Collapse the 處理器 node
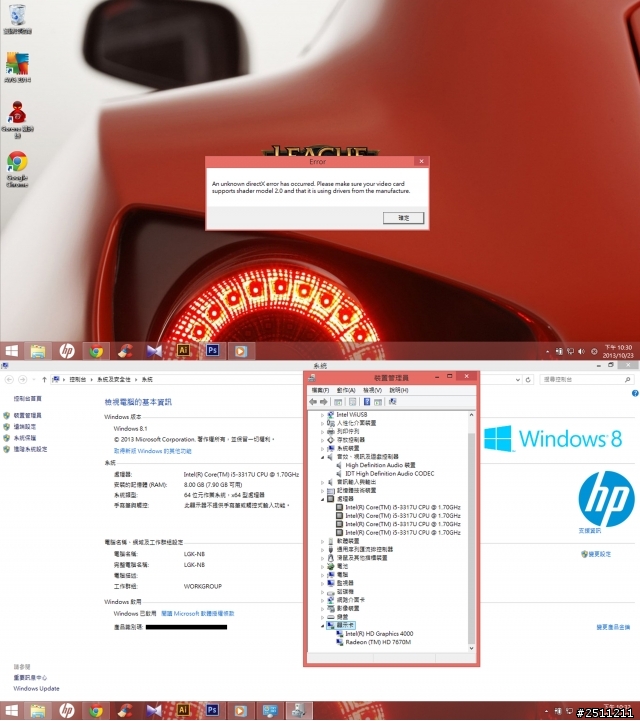The width and height of the screenshot is (640, 721). click(322, 499)
